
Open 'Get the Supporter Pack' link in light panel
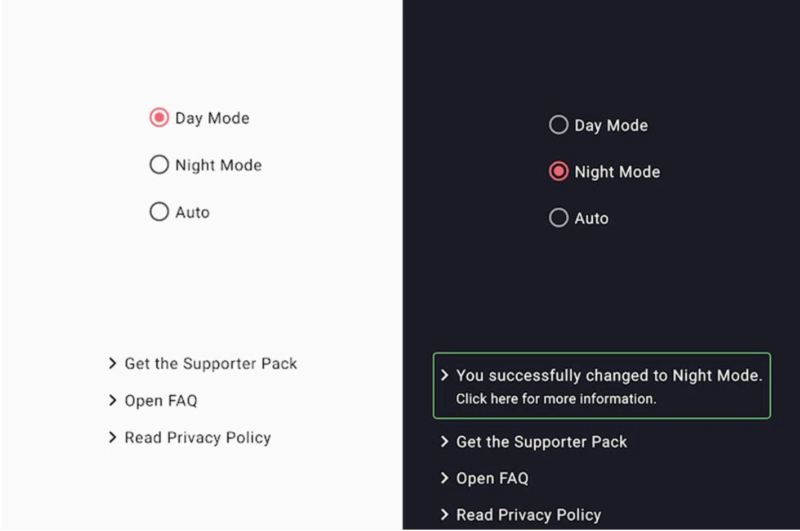(210, 364)
